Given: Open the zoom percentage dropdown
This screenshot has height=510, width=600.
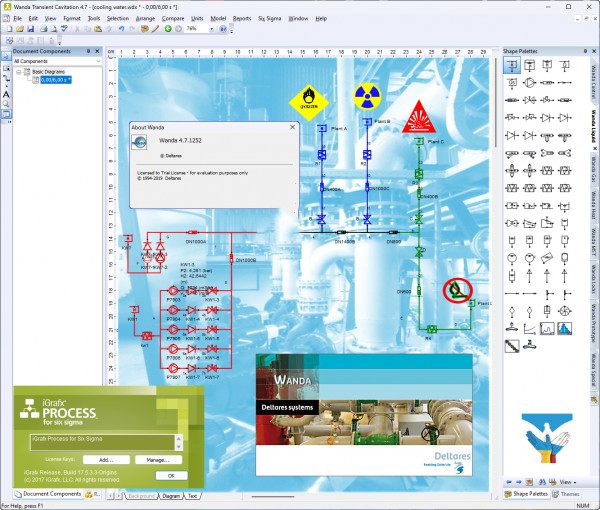Looking at the screenshot, I should tap(211, 29).
